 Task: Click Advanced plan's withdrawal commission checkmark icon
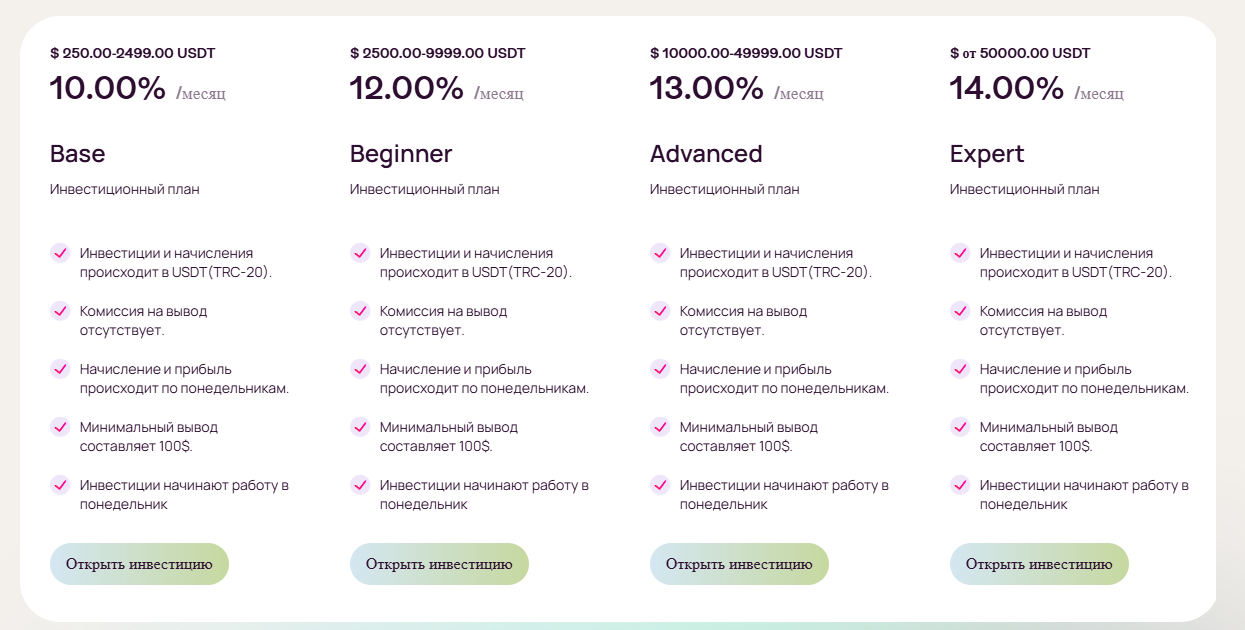pos(660,311)
